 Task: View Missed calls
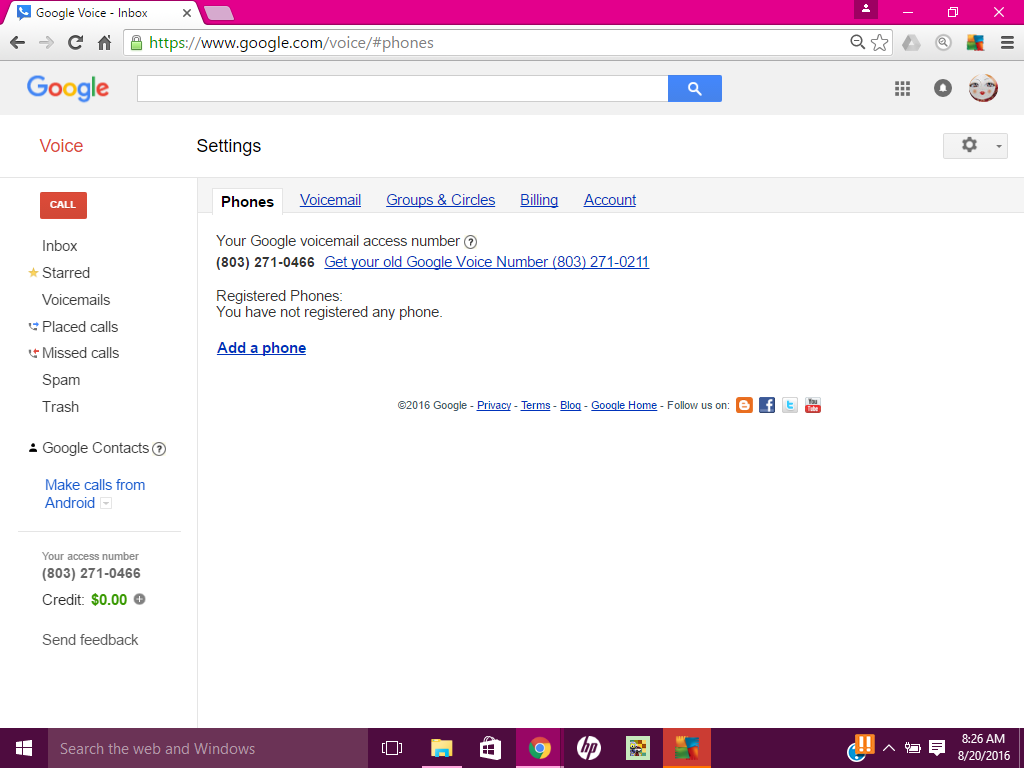pos(80,353)
